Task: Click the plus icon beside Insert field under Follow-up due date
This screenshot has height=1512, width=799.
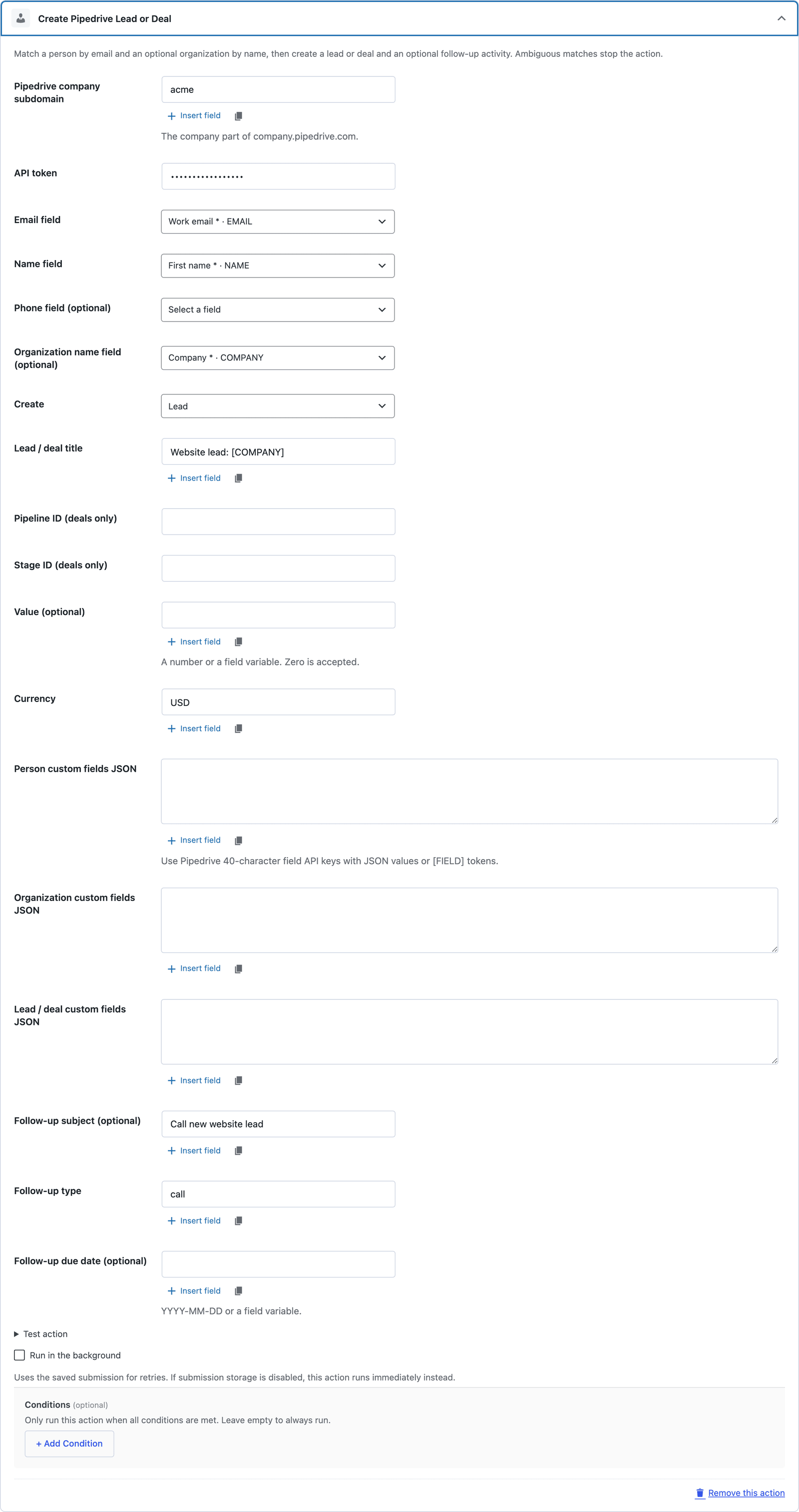Action: coord(171,1291)
